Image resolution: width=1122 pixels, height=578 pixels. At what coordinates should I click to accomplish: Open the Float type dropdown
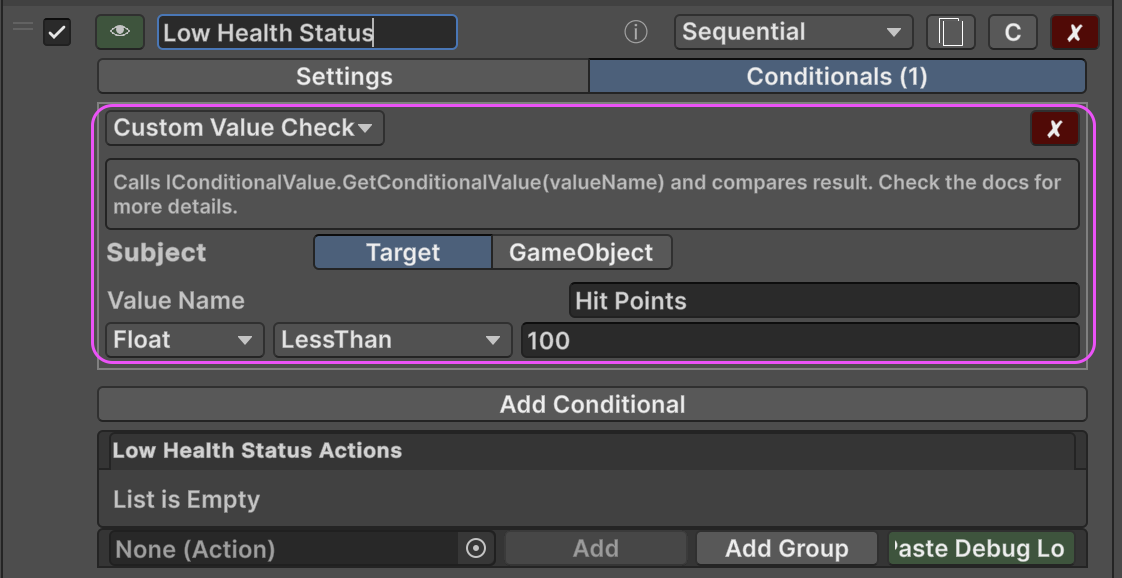pos(184,340)
